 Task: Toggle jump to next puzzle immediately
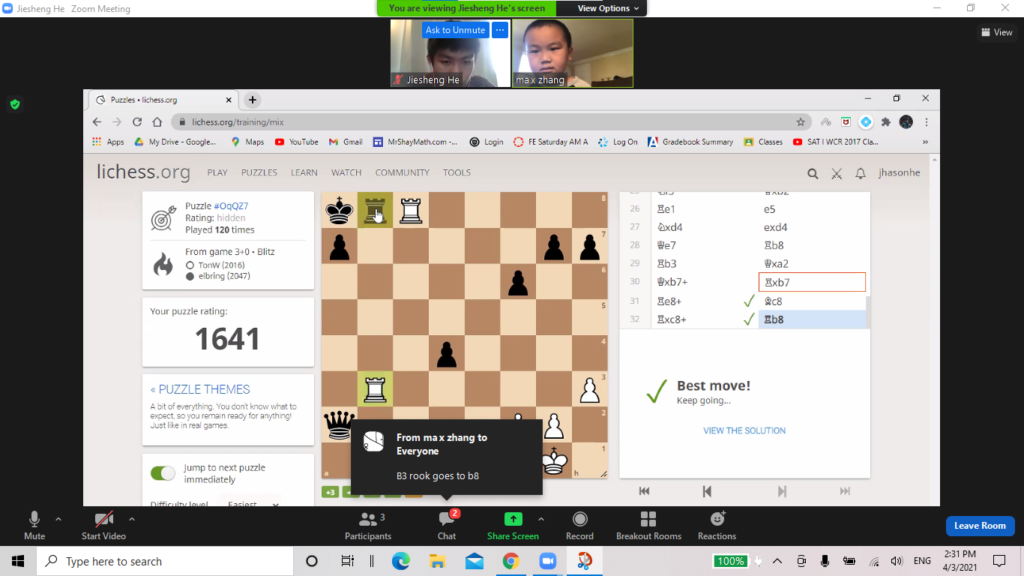tap(163, 473)
